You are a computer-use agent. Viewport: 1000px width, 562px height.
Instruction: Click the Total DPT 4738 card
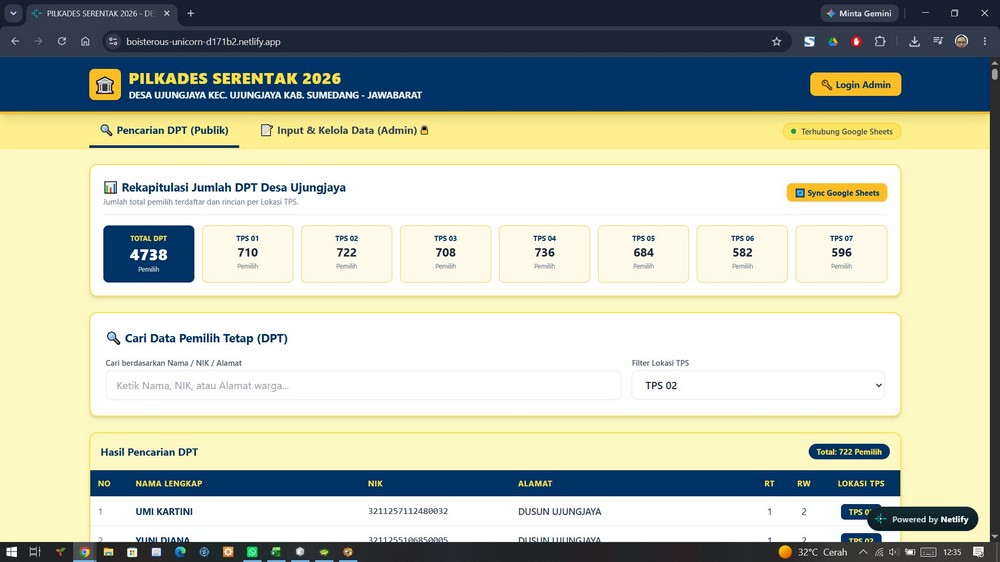pyautogui.click(x=149, y=254)
